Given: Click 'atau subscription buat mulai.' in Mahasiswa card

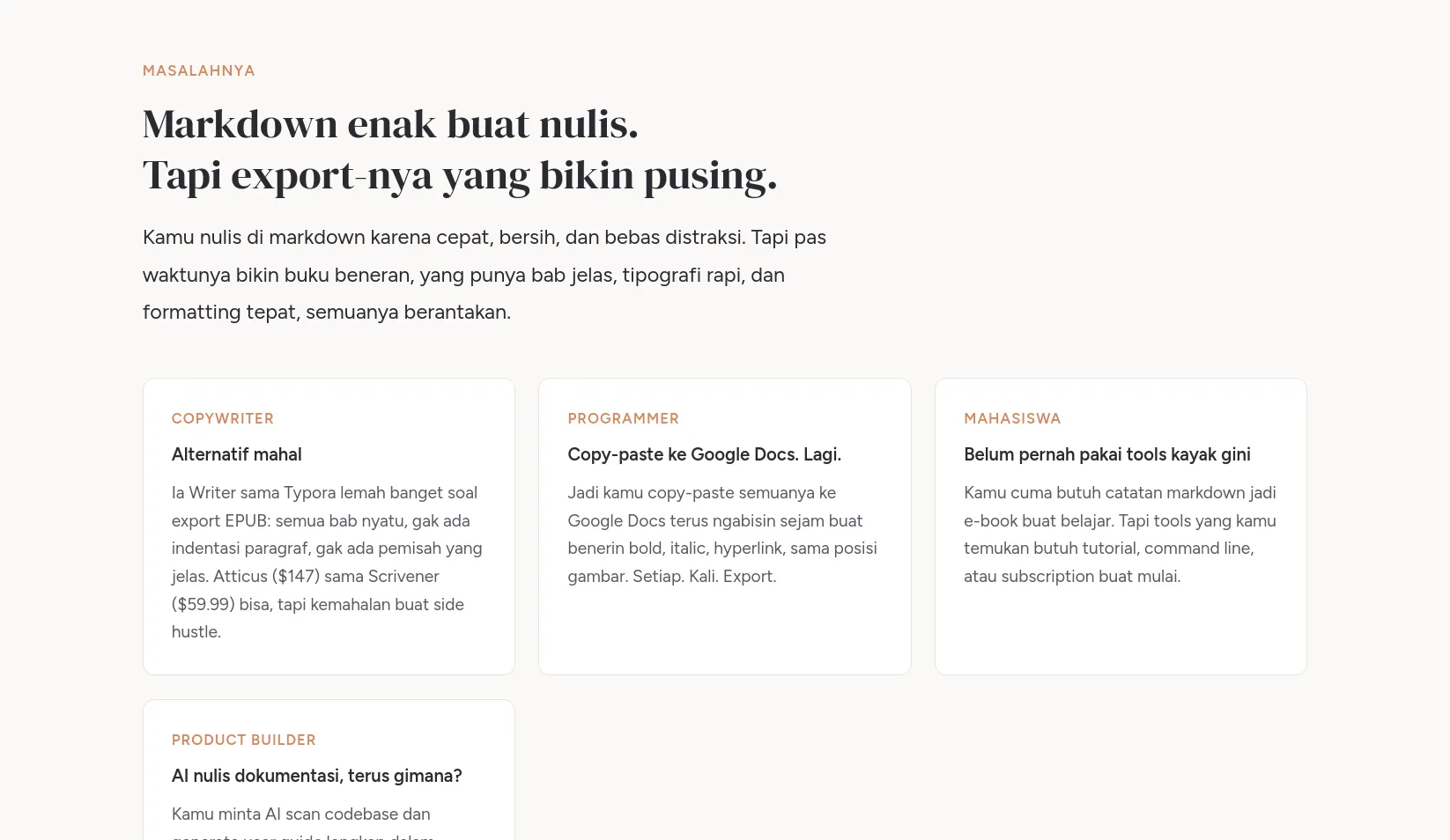Looking at the screenshot, I should tap(1072, 577).
